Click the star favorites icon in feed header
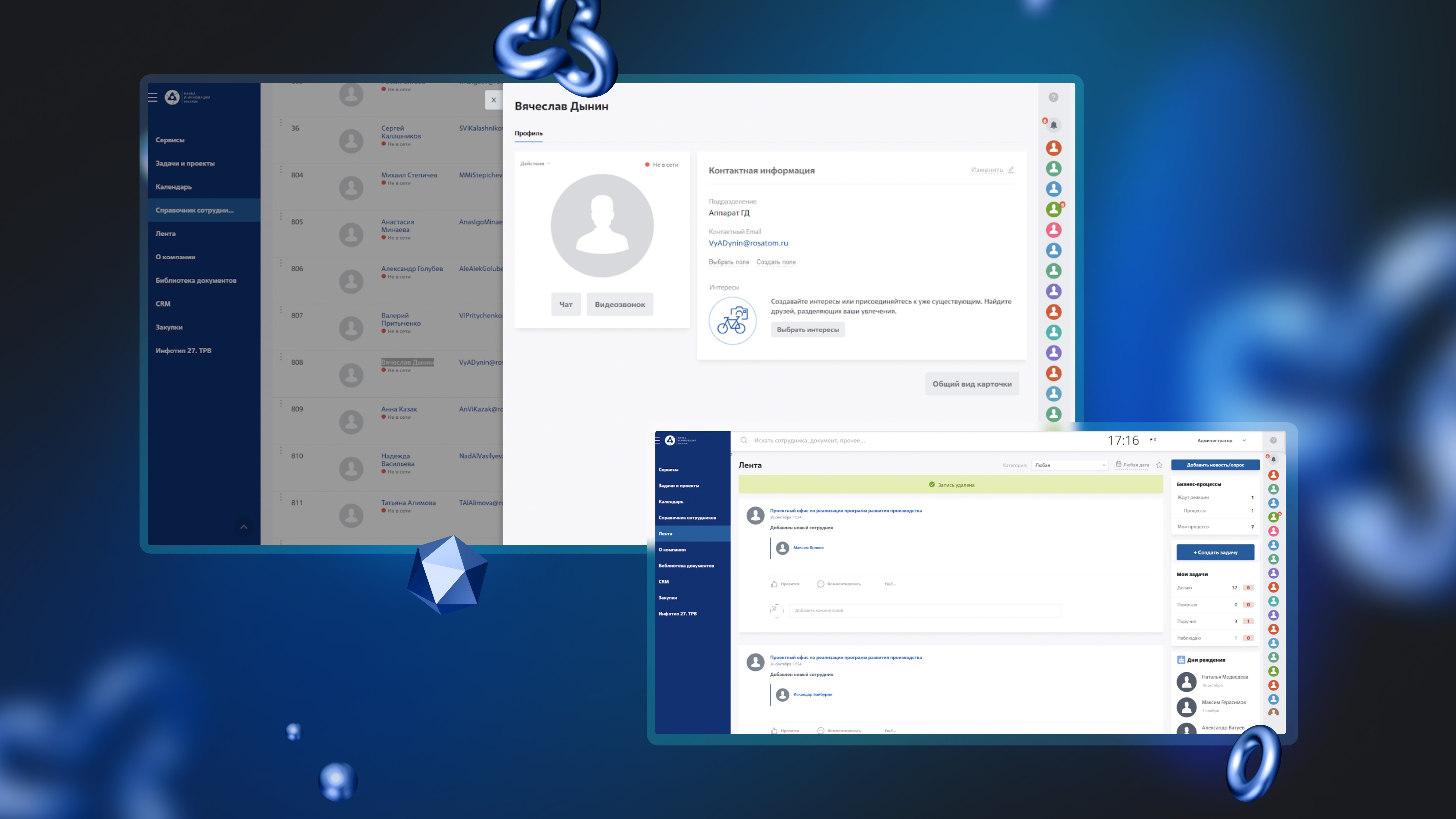This screenshot has height=819, width=1456. [1159, 465]
